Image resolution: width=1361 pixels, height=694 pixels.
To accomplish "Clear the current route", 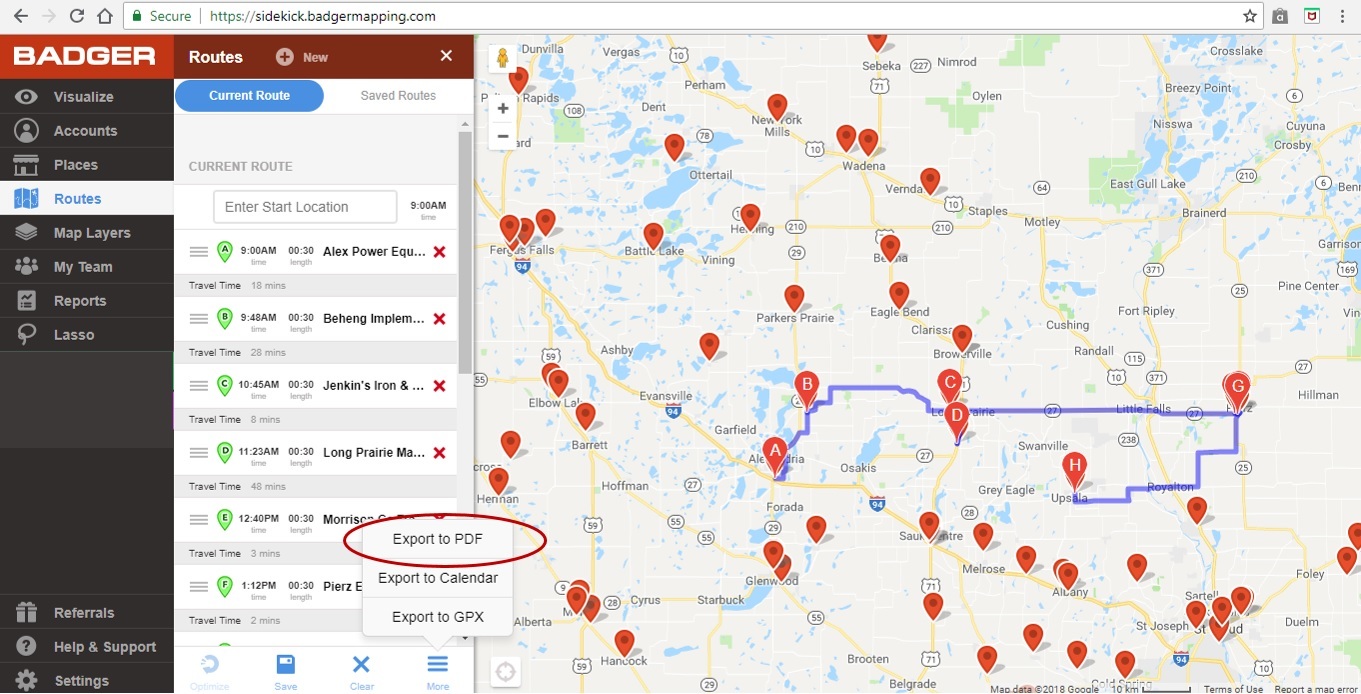I will coord(362,671).
